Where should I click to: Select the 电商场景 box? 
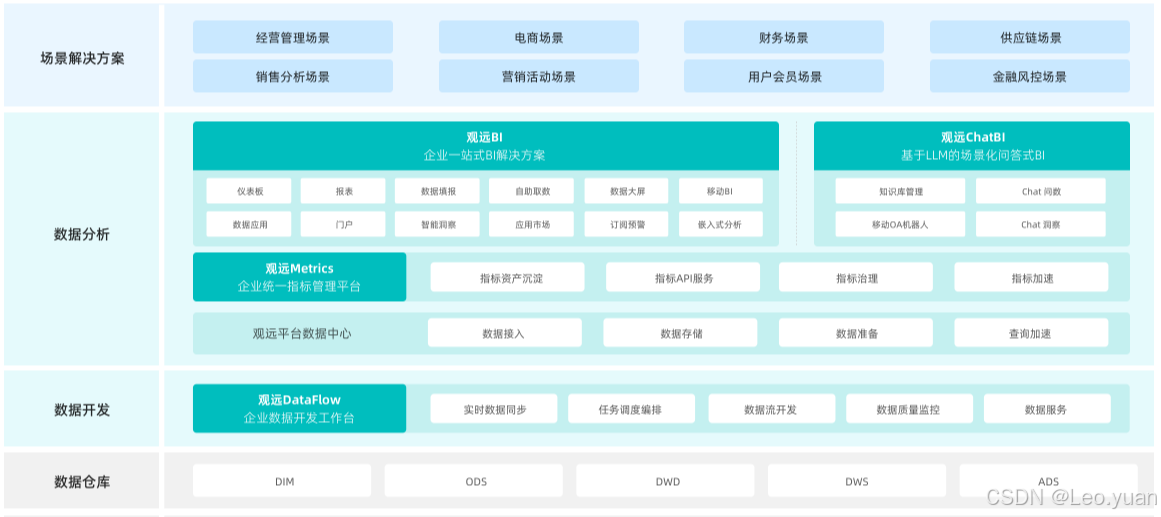click(538, 37)
